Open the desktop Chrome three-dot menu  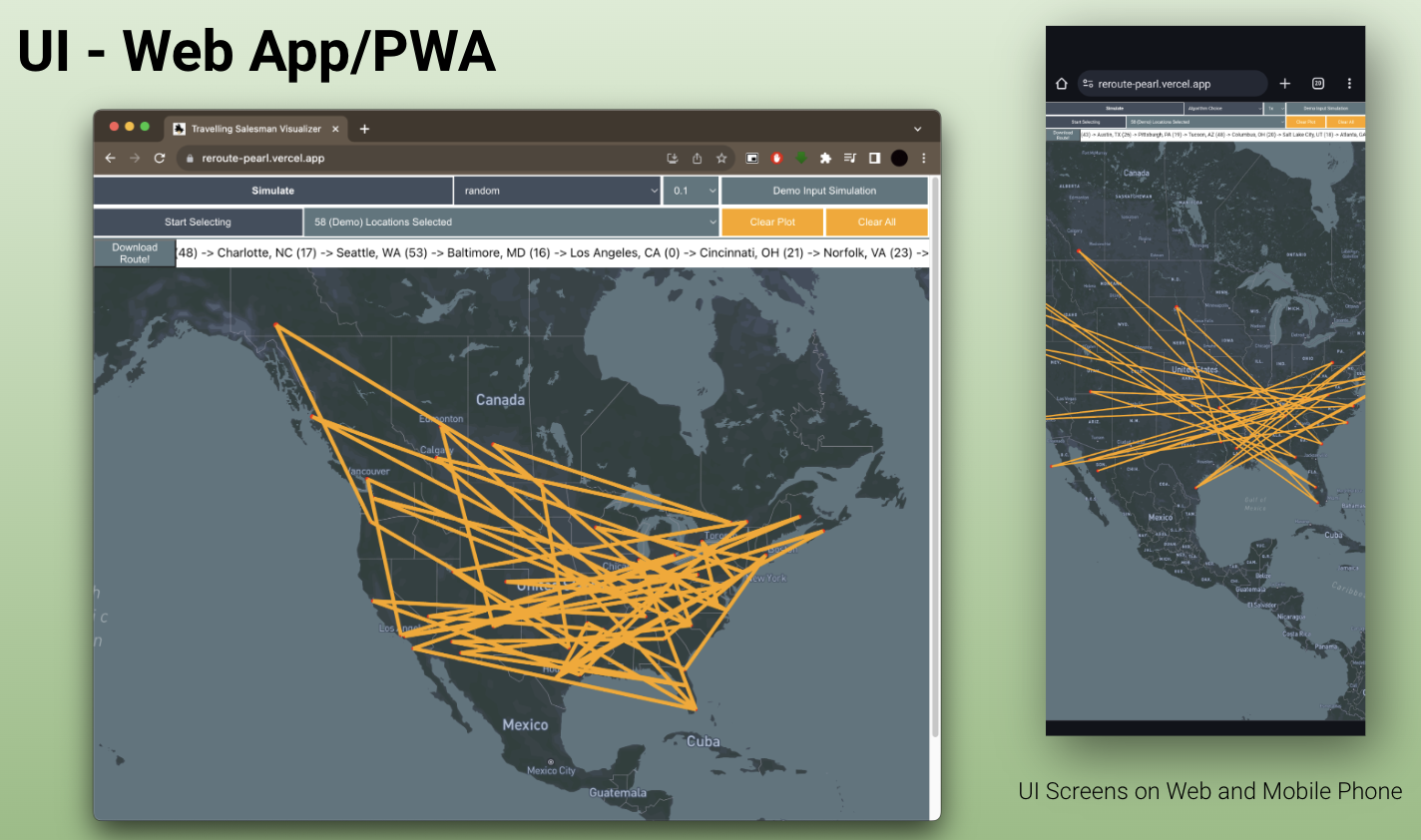pos(924,159)
